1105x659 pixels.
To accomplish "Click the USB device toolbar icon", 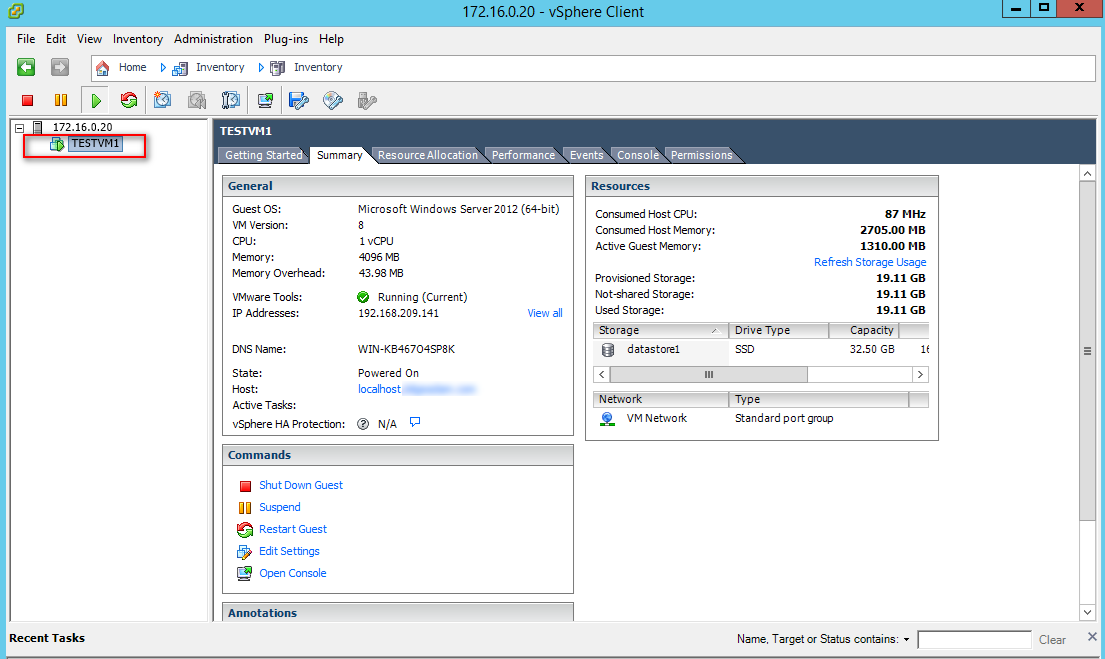I will 366,101.
